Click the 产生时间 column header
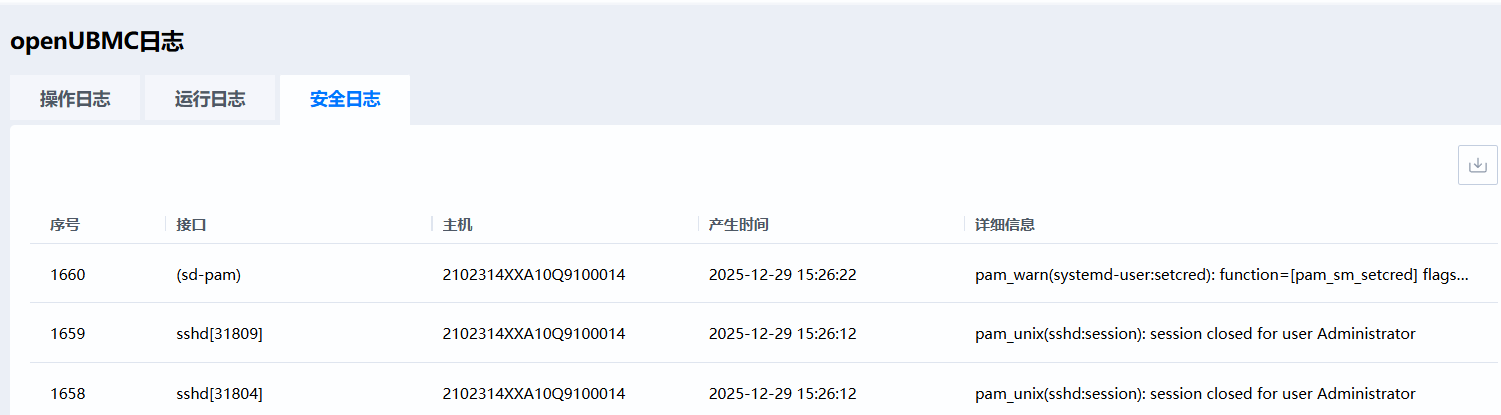 pyautogui.click(x=738, y=225)
